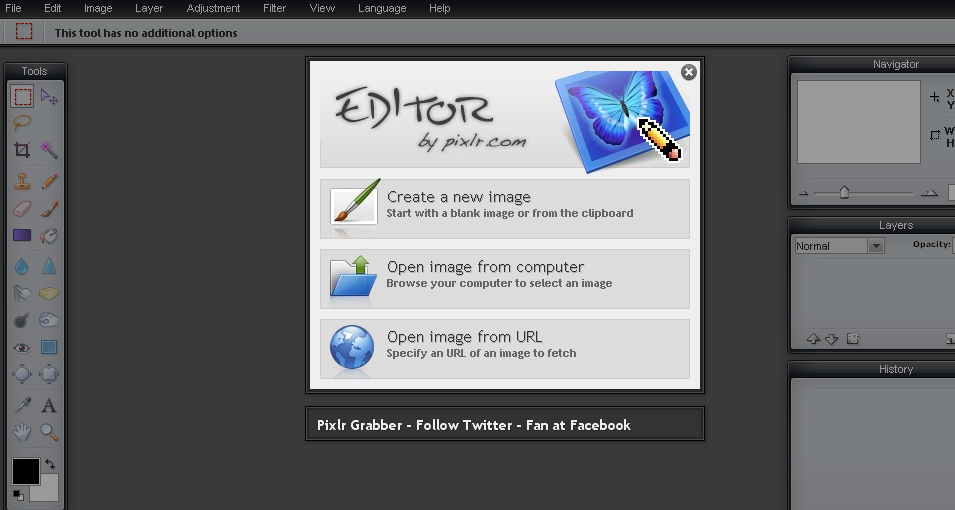
Task: Select the Blur water-drop tool
Action: coord(22,266)
